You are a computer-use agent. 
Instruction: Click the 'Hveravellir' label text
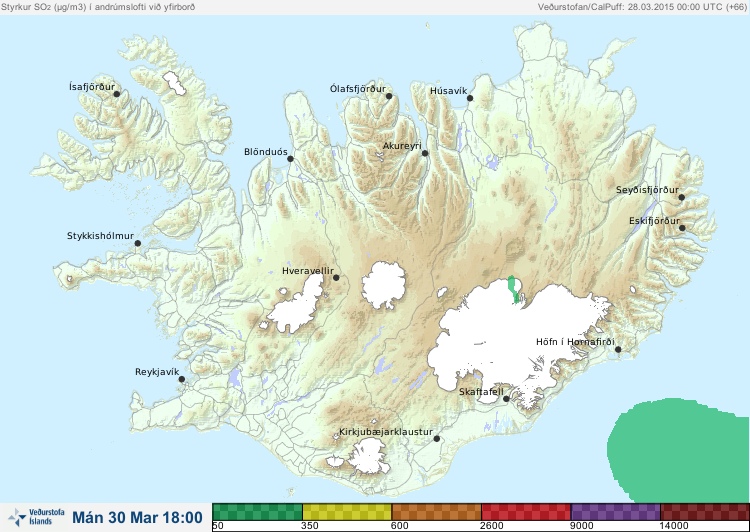click(x=308, y=271)
